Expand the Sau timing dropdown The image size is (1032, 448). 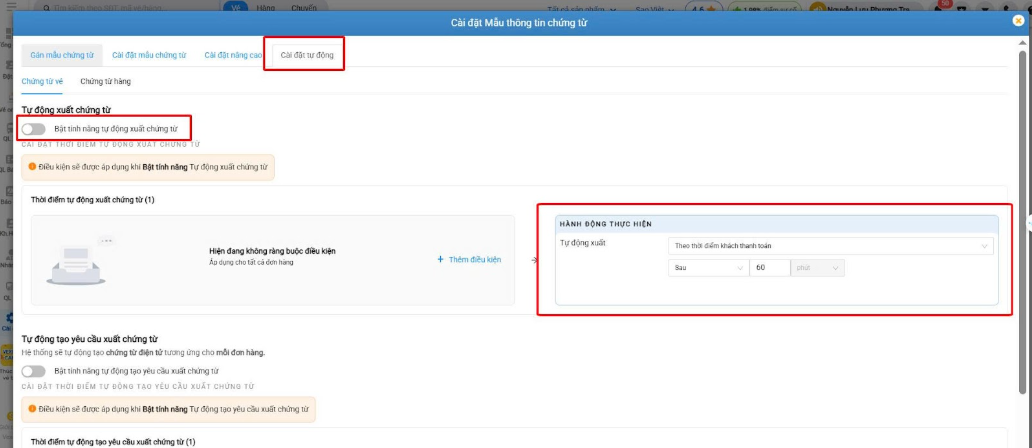click(x=707, y=268)
